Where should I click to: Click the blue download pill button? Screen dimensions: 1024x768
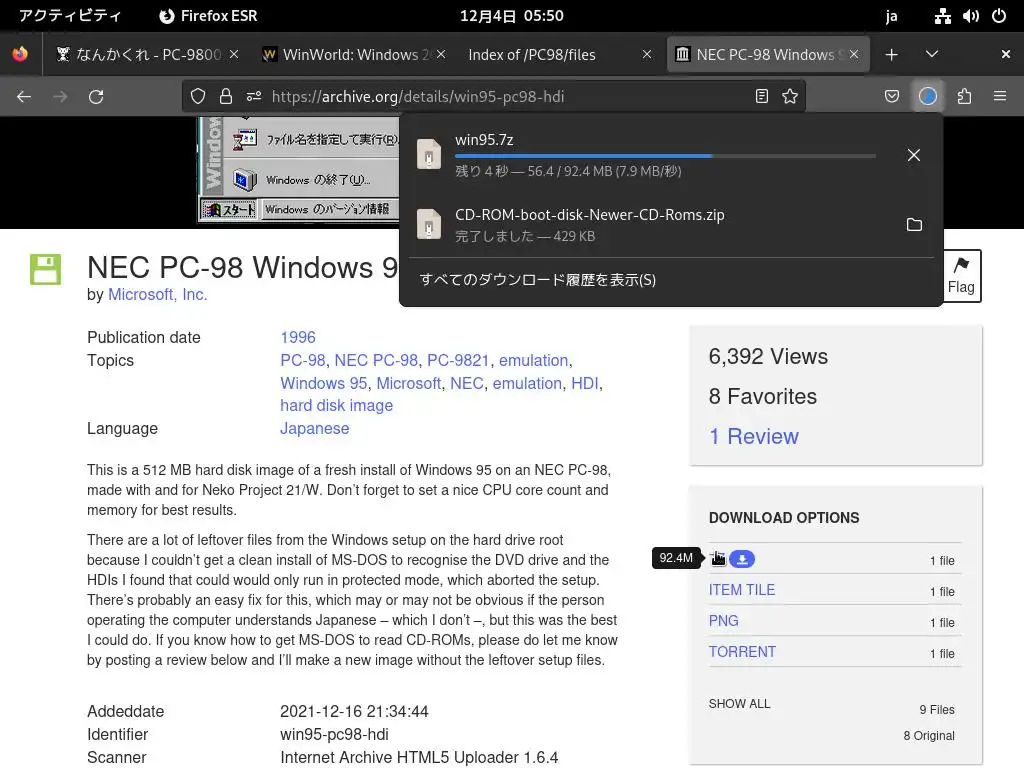[x=742, y=559]
